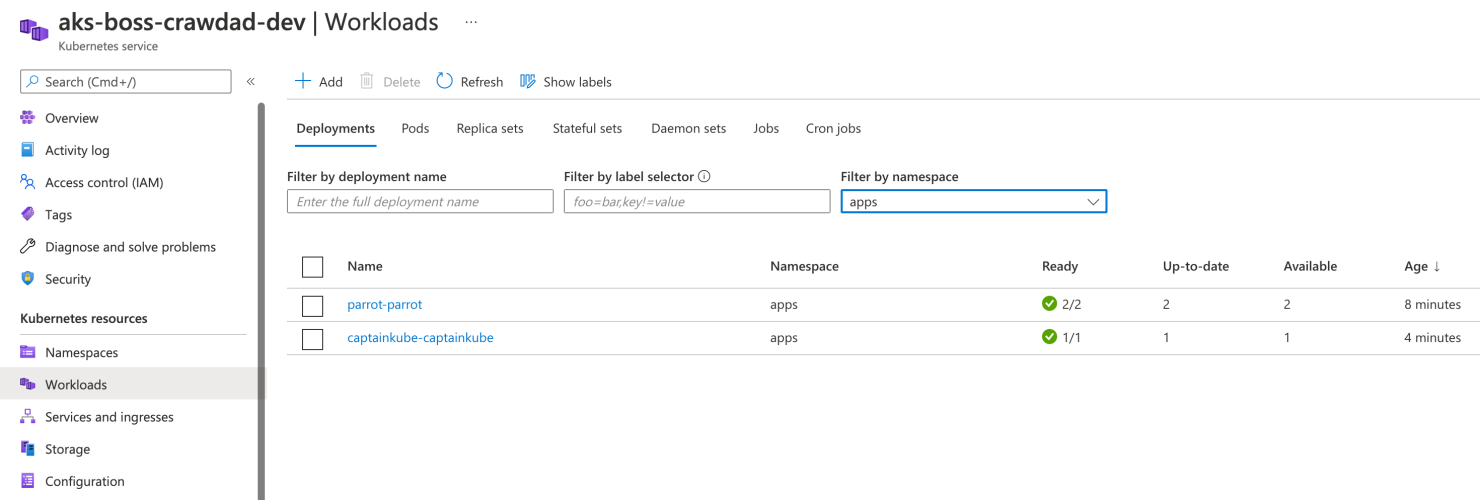The width and height of the screenshot is (1480, 500).
Task: Open the Filter by namespace dropdown
Action: tap(974, 201)
